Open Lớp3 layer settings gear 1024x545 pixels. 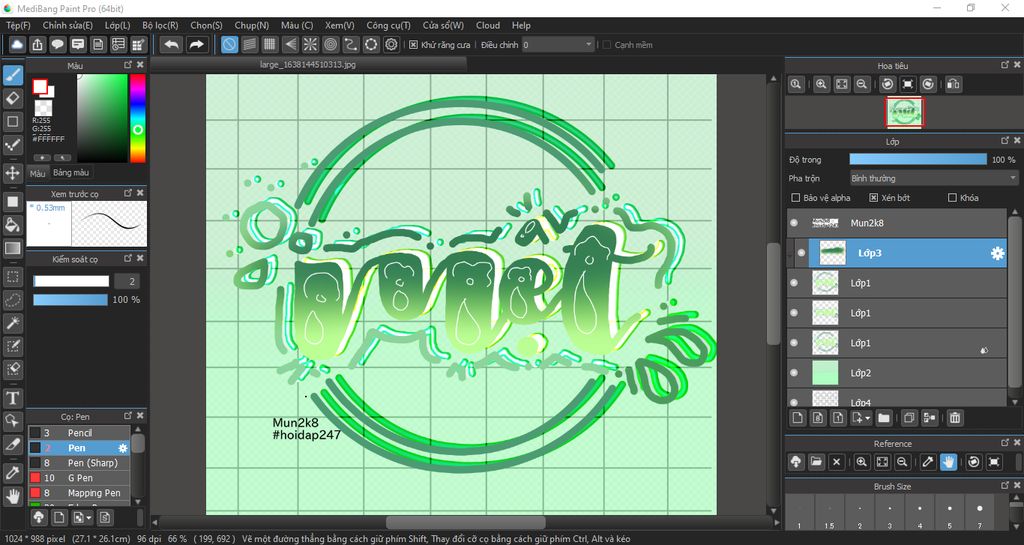[x=997, y=253]
